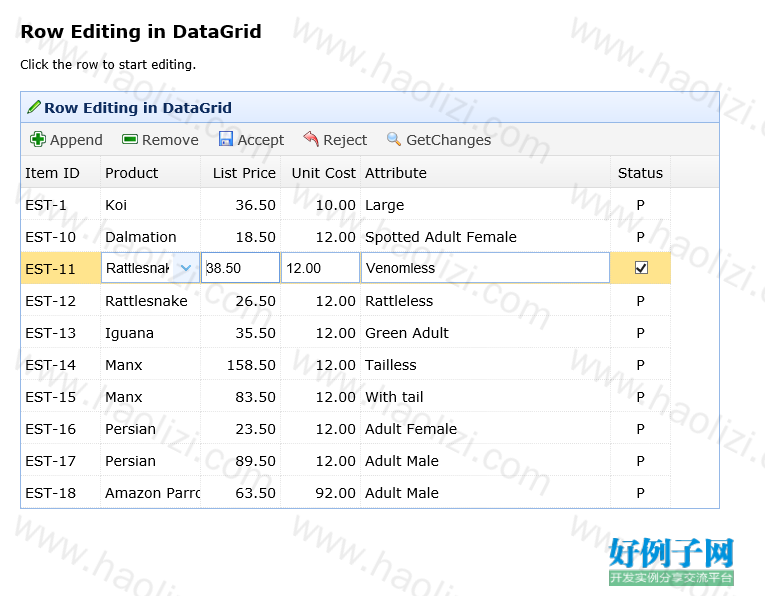Click the 35.50 list price cell
The width and height of the screenshot is (765, 596).
(x=241, y=332)
